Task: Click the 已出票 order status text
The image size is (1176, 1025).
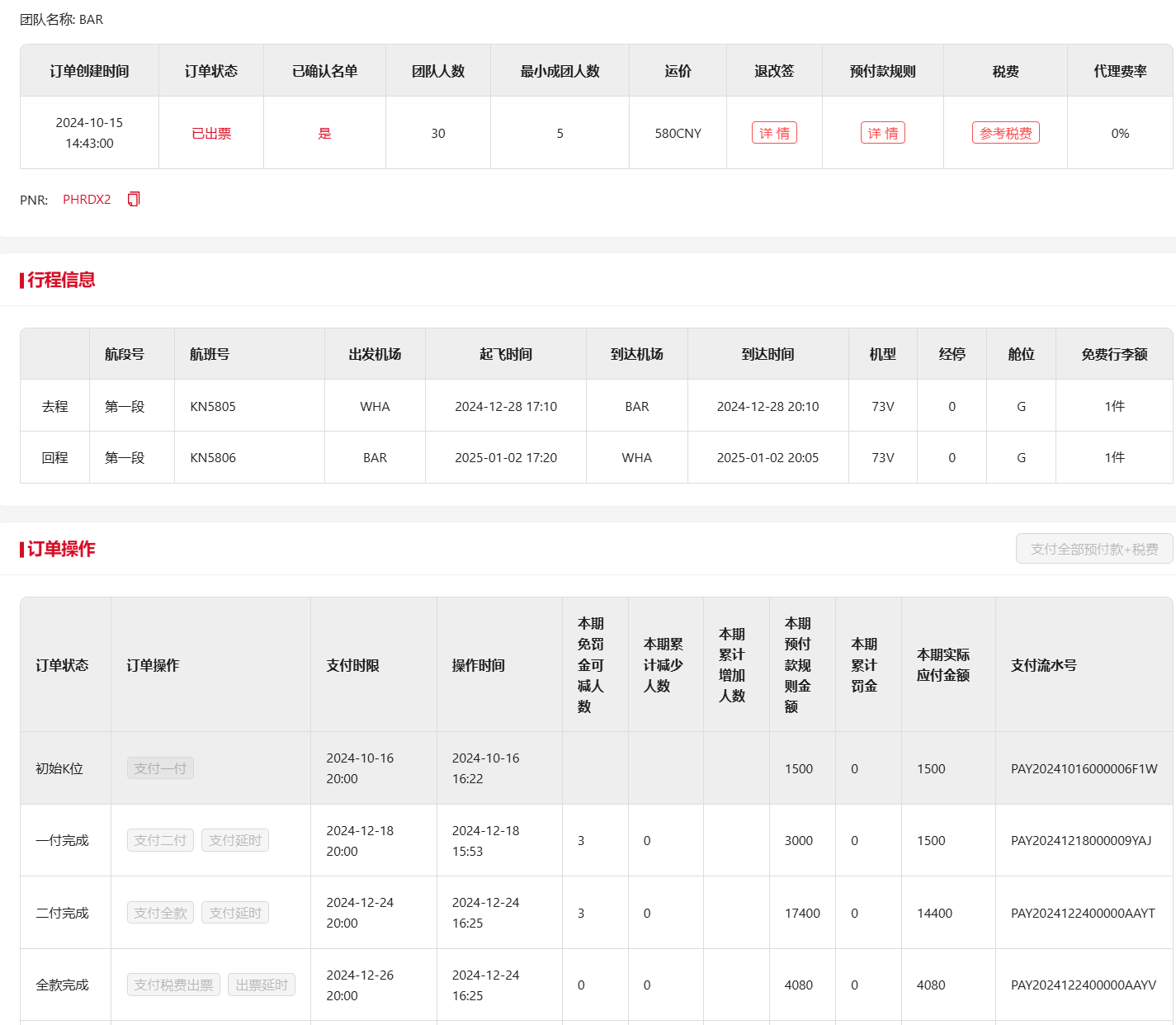Action: [x=211, y=133]
